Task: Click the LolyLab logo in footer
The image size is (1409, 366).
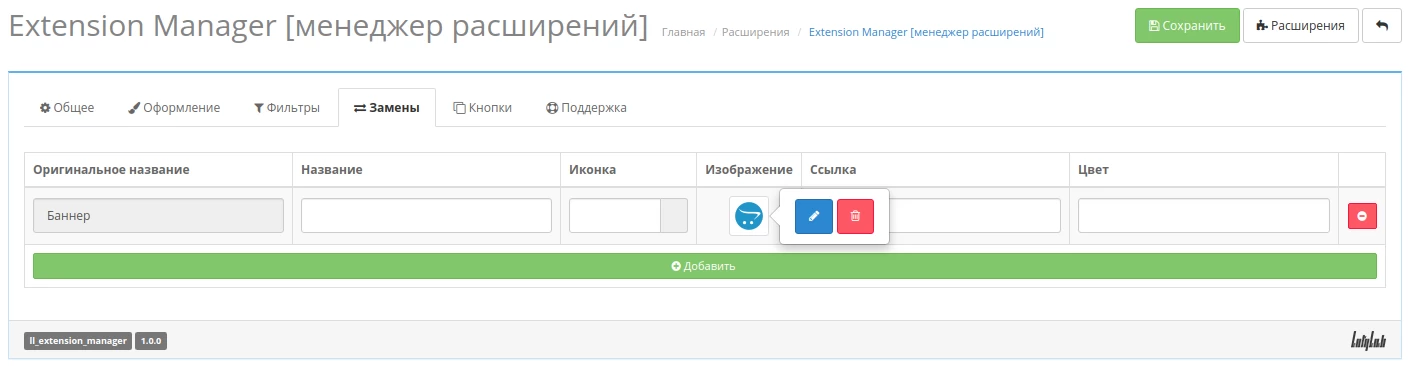Action: point(1368,341)
